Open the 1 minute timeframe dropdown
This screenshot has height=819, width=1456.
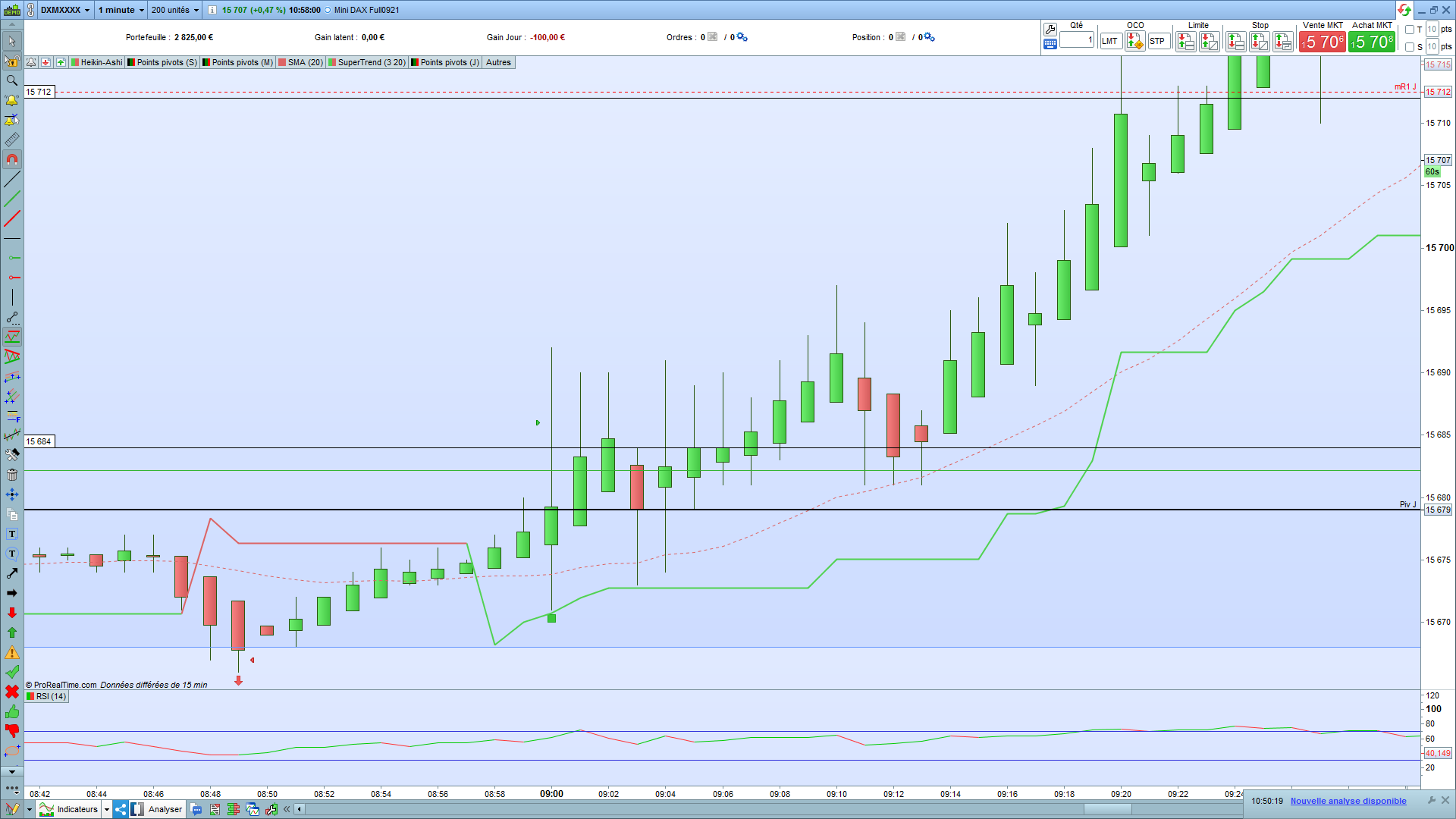pos(121,10)
